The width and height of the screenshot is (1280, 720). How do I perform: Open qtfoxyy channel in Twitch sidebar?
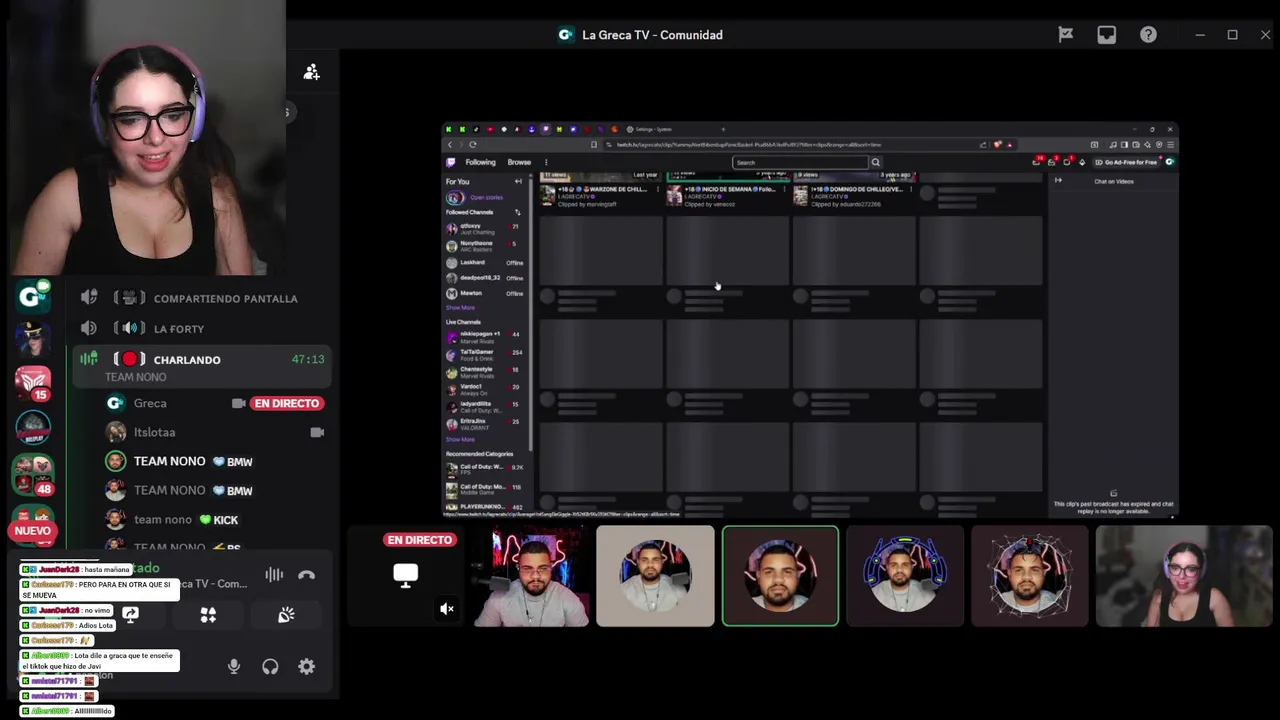[x=485, y=228]
